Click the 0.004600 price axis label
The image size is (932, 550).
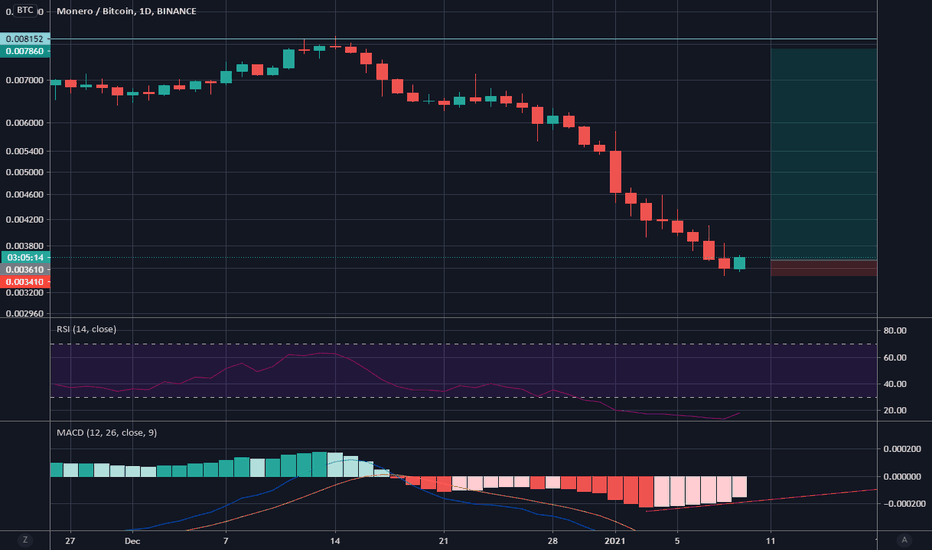(25, 194)
